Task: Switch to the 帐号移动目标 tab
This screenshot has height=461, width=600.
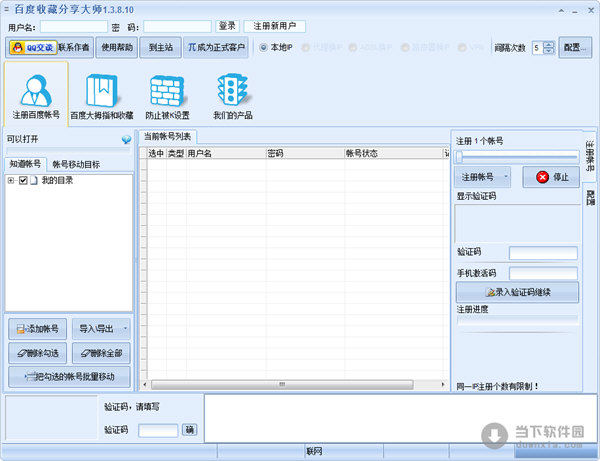Action: pos(76,165)
